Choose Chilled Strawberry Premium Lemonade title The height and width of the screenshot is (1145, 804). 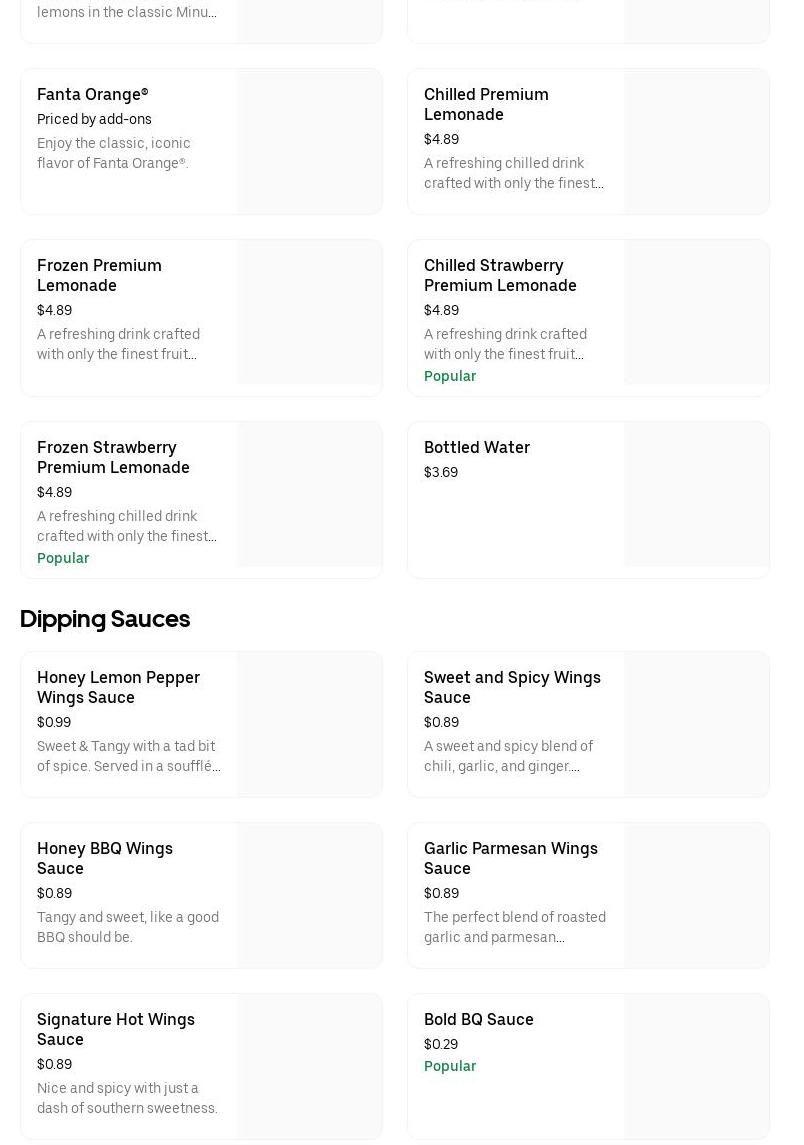click(500, 275)
